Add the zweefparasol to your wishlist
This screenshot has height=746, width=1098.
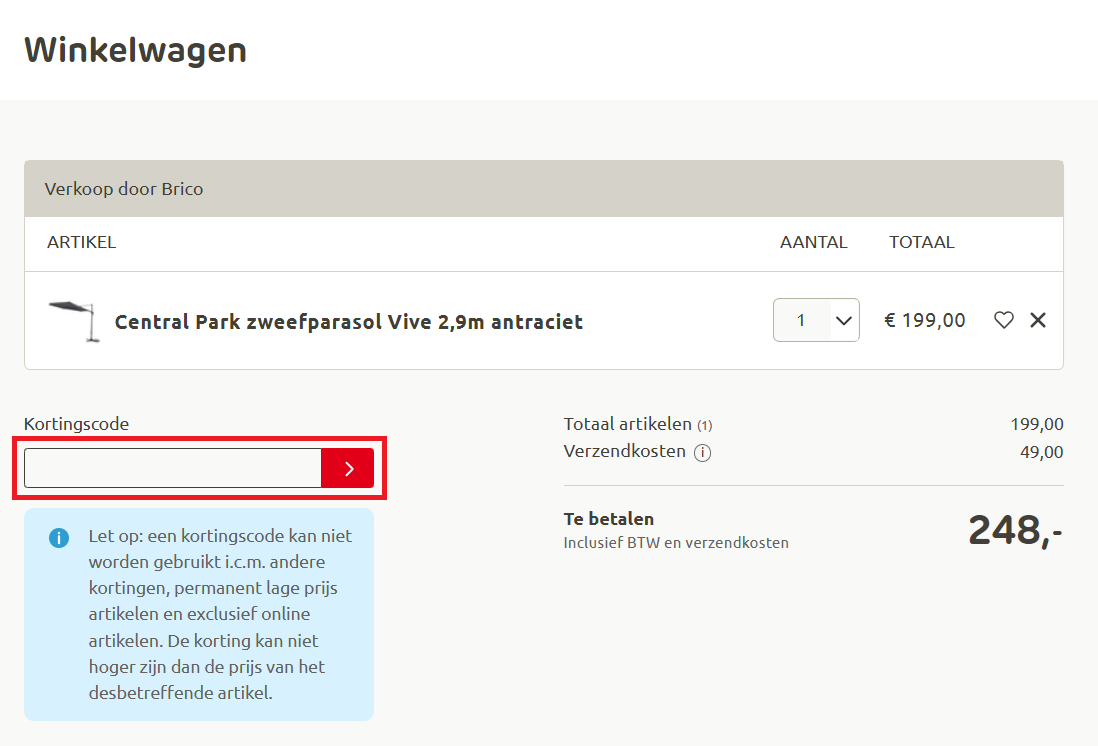point(1004,320)
